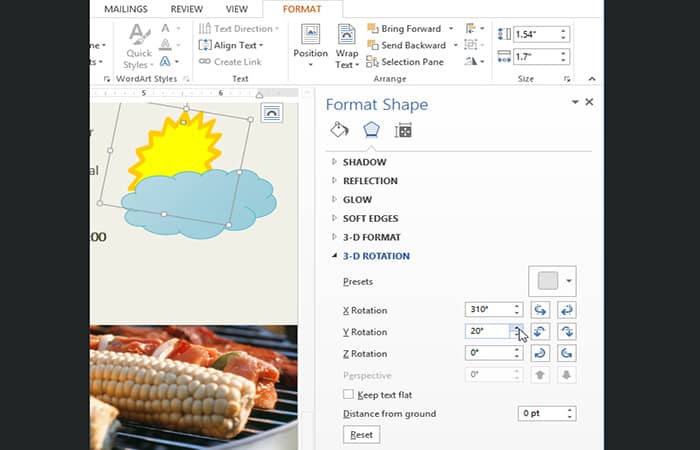Click the Create Link button
The width and height of the screenshot is (700, 450).
point(230,62)
